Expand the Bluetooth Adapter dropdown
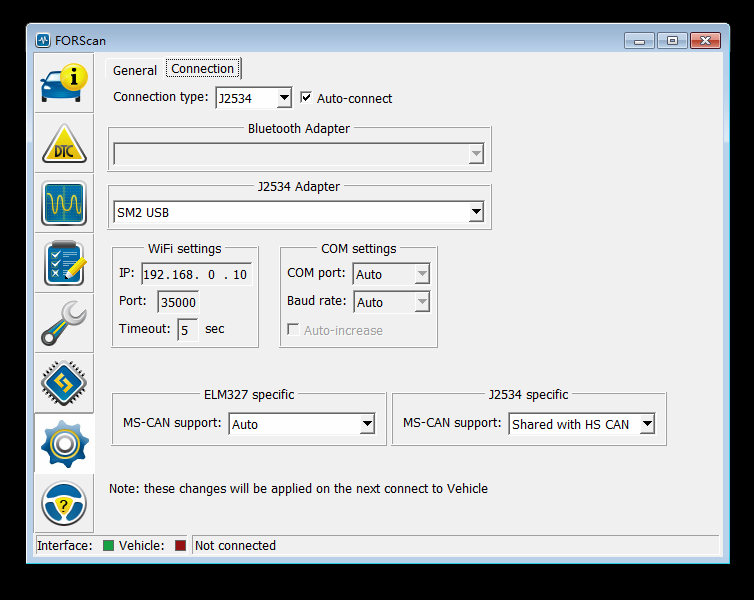Image resolution: width=754 pixels, height=600 pixels. [x=299, y=154]
